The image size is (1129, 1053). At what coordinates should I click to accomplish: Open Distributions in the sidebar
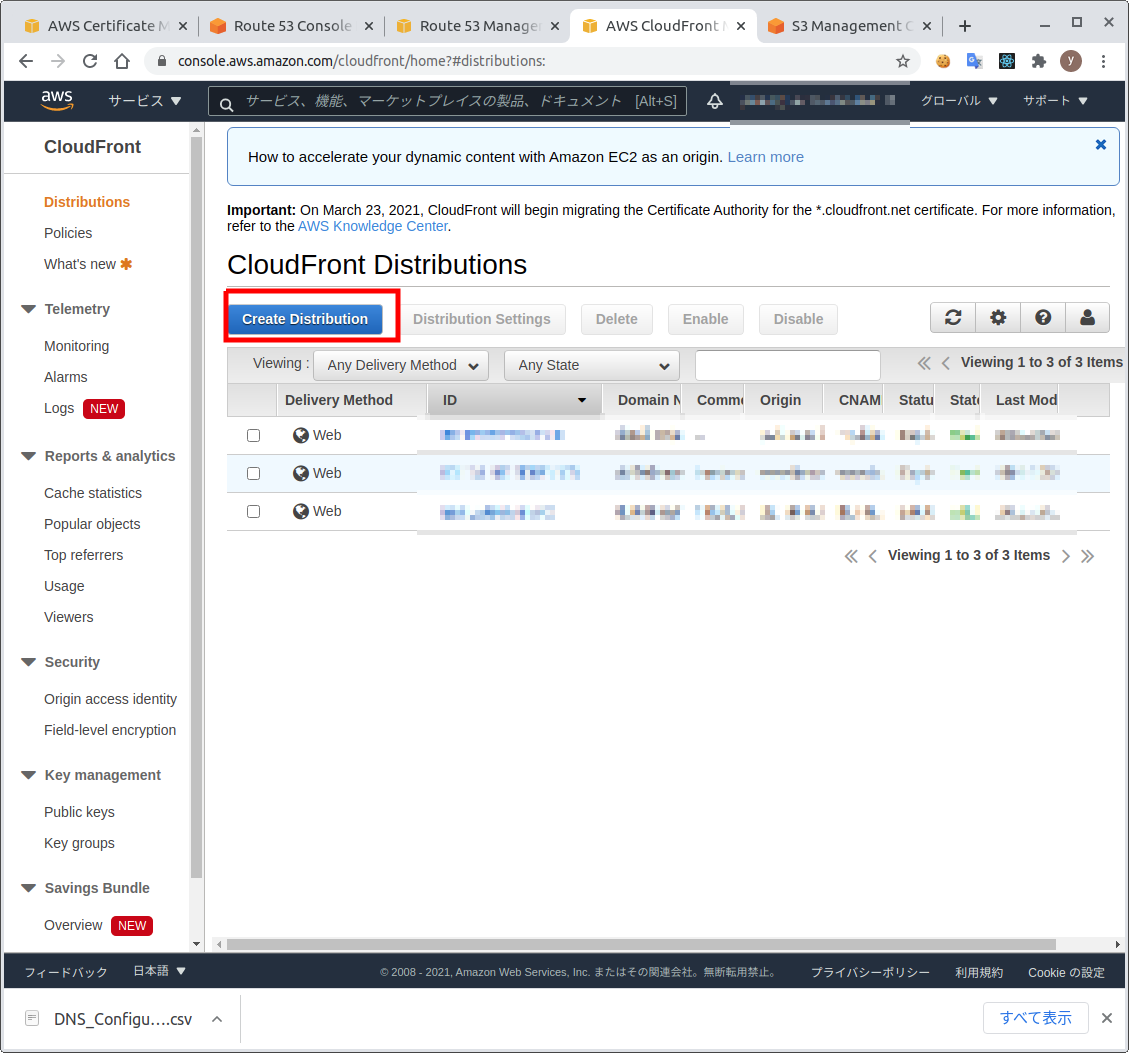tap(87, 202)
